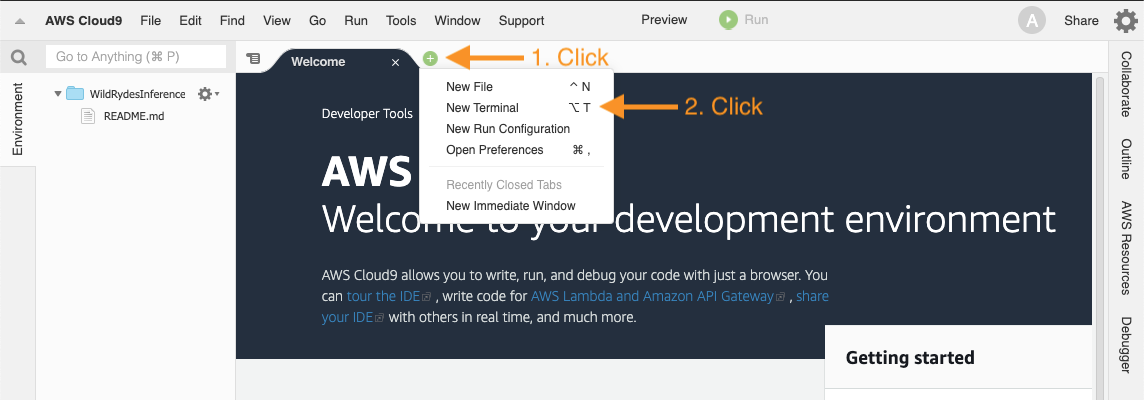Image resolution: width=1144 pixels, height=400 pixels.
Task: Open the tab list pane icon
Action: (253, 58)
